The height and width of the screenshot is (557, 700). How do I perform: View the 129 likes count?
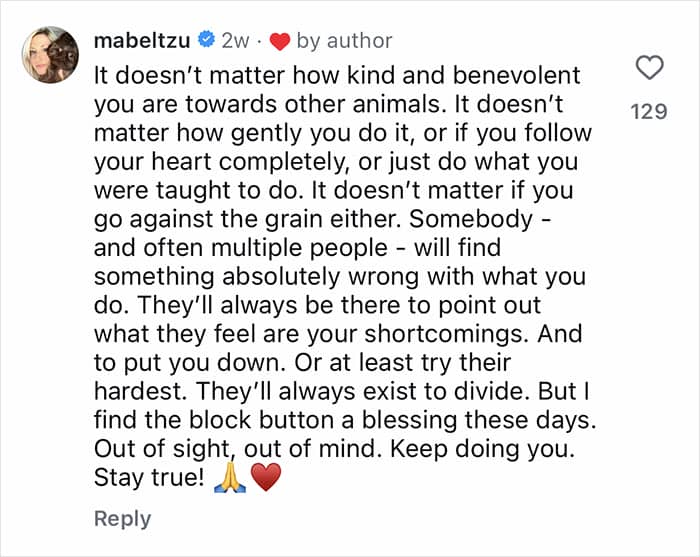(649, 111)
